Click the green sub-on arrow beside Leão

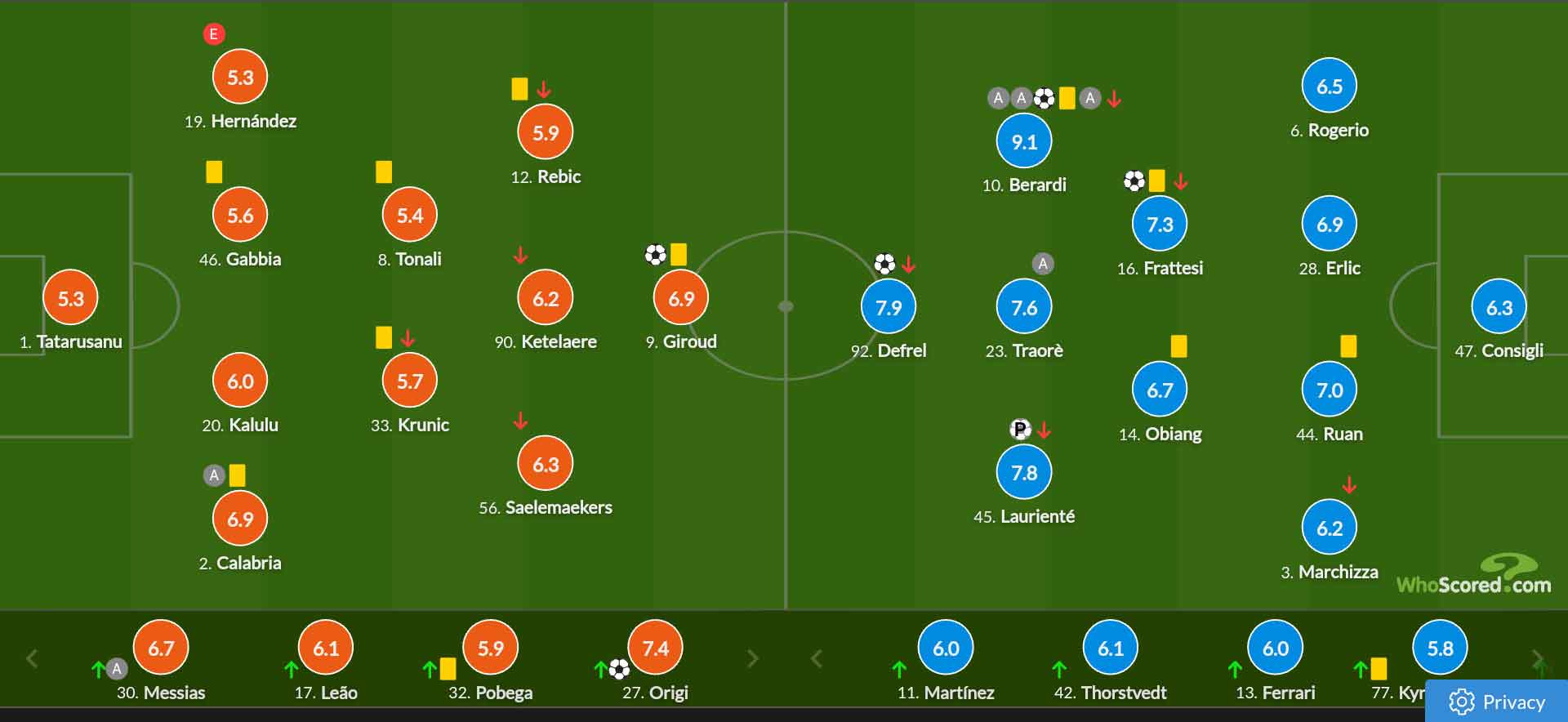291,670
